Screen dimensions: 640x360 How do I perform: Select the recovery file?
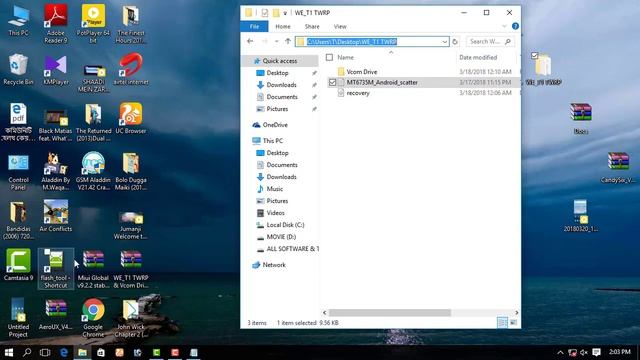point(358,93)
